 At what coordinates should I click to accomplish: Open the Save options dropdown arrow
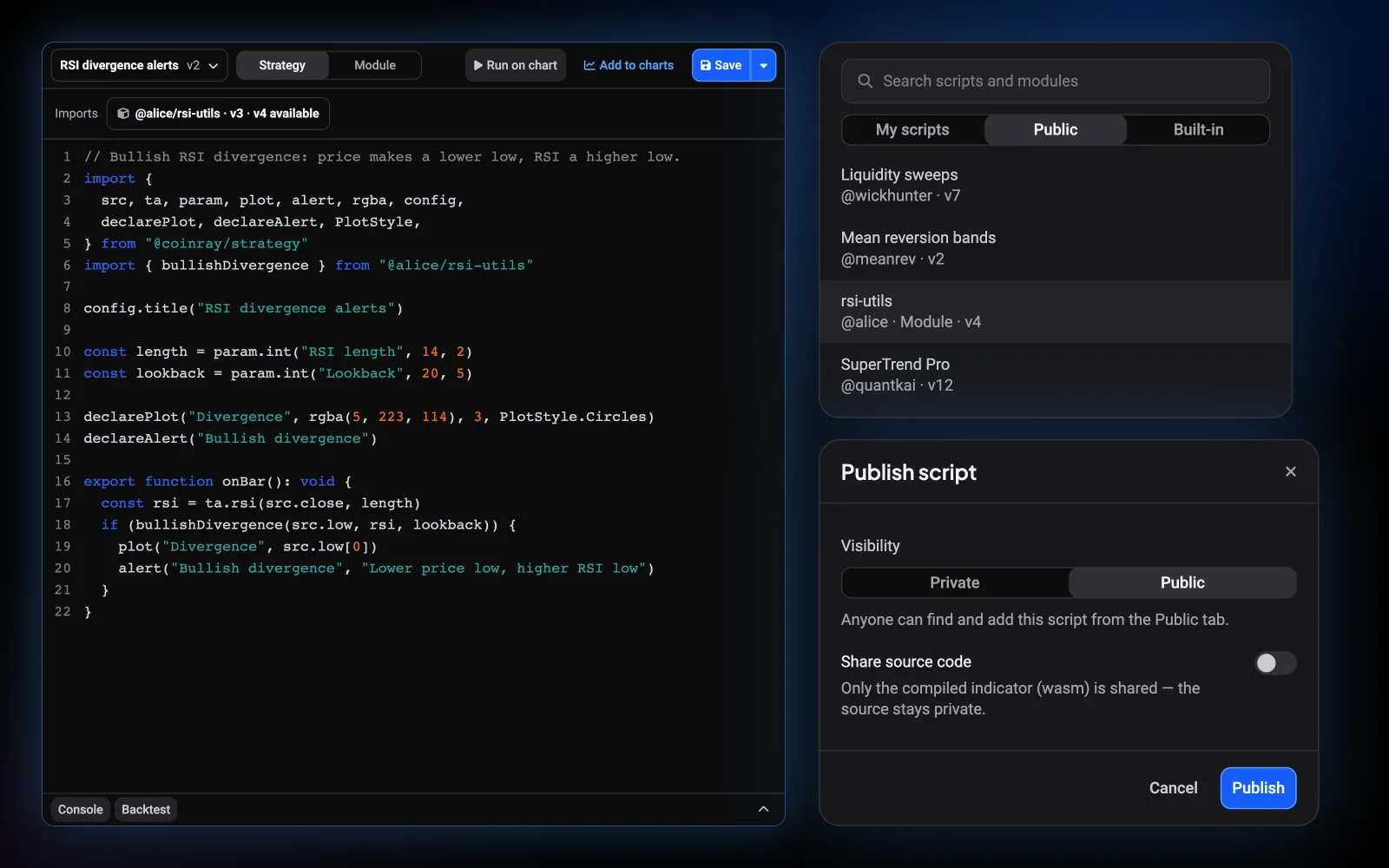point(763,65)
